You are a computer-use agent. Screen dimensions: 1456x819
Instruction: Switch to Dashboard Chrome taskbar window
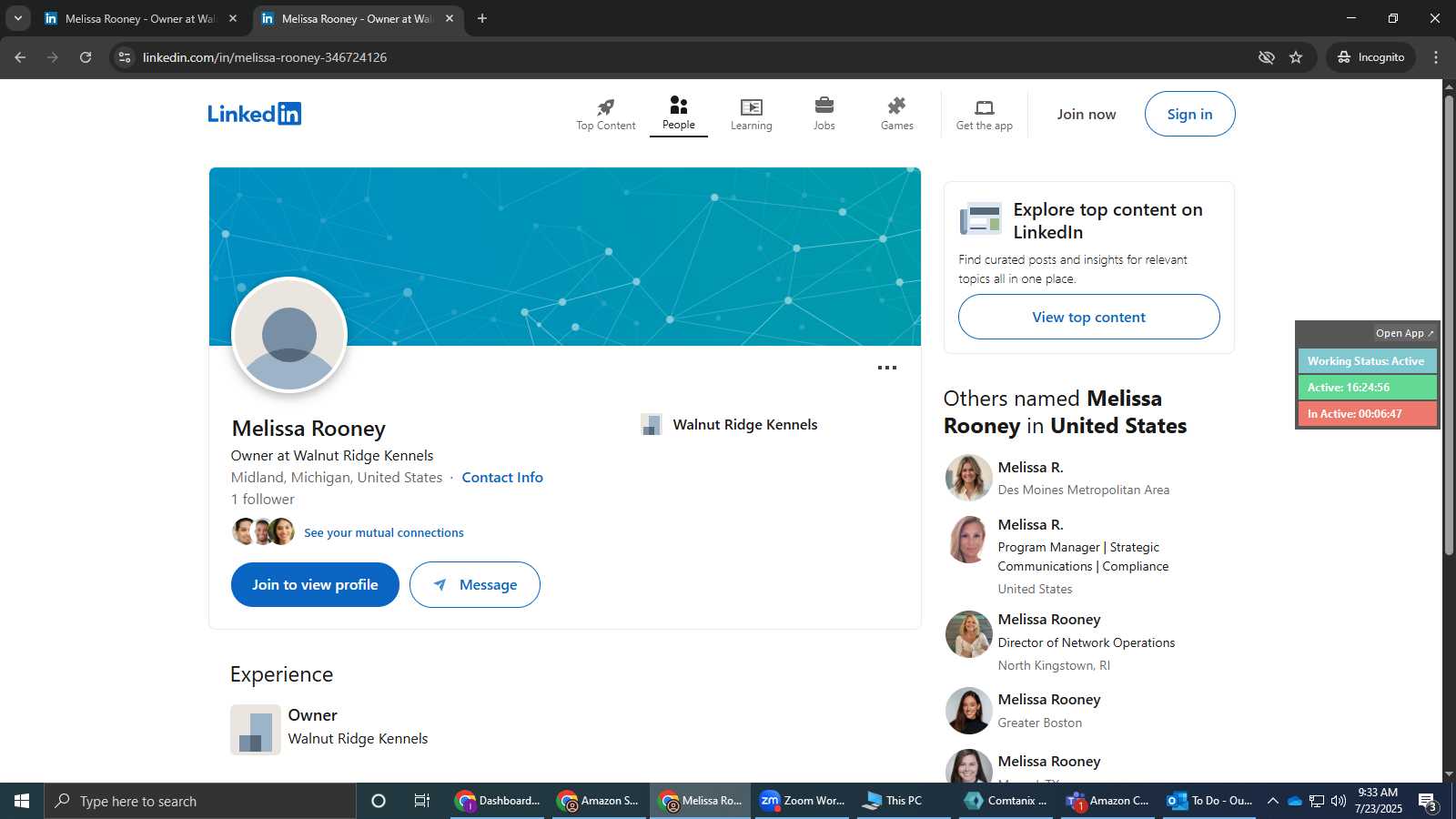[499, 801]
